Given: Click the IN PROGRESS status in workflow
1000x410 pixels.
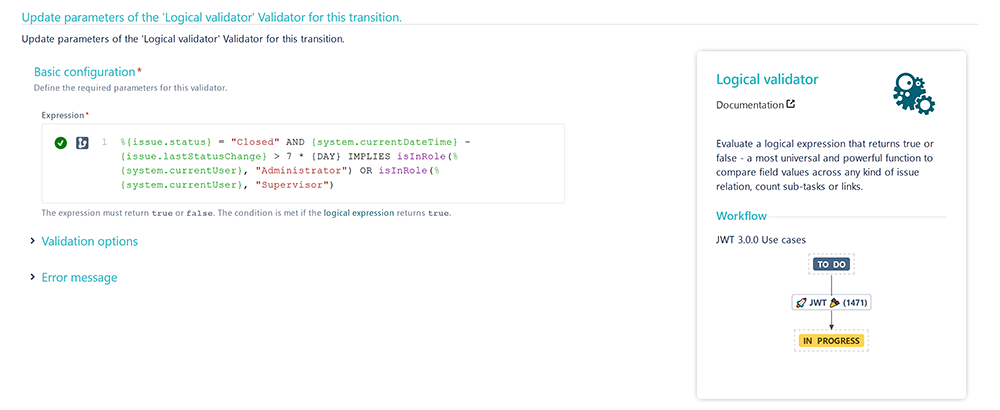Looking at the screenshot, I should point(832,340).
